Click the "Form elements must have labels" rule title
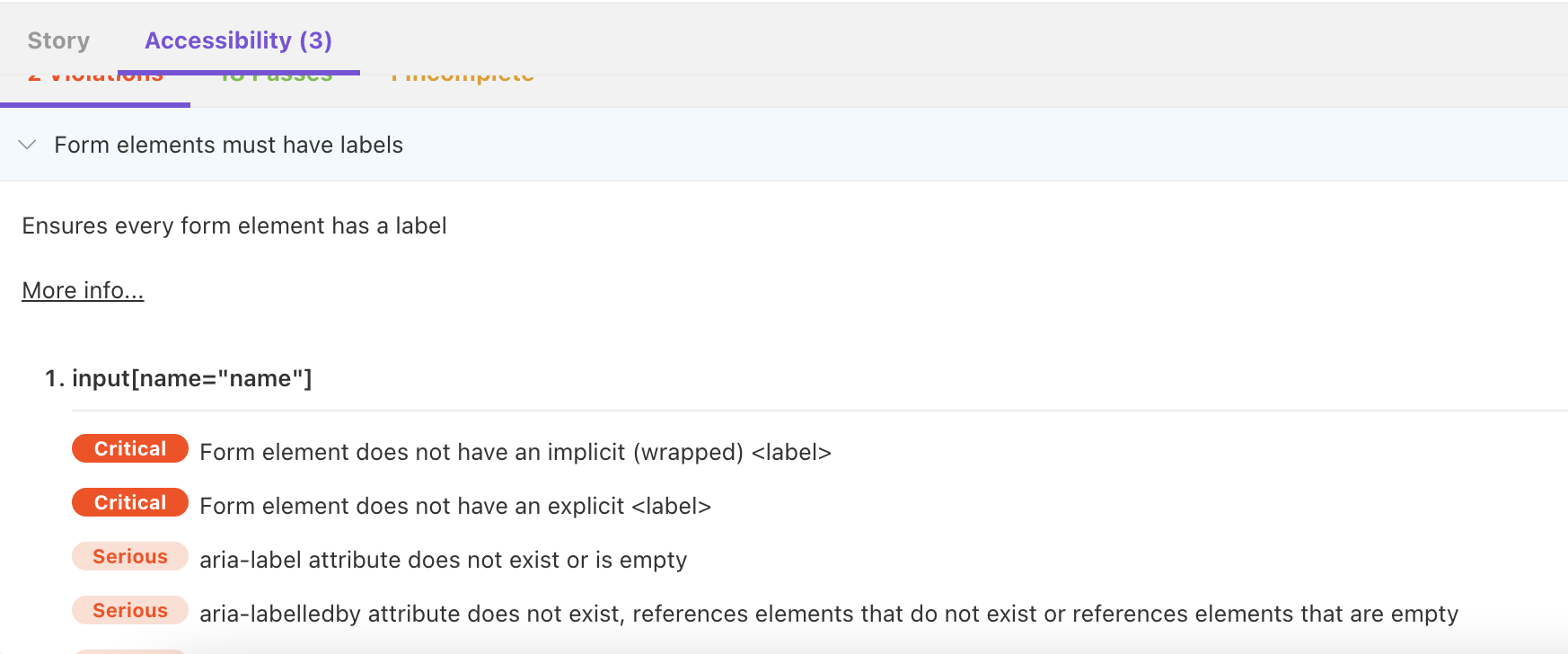 [x=228, y=145]
